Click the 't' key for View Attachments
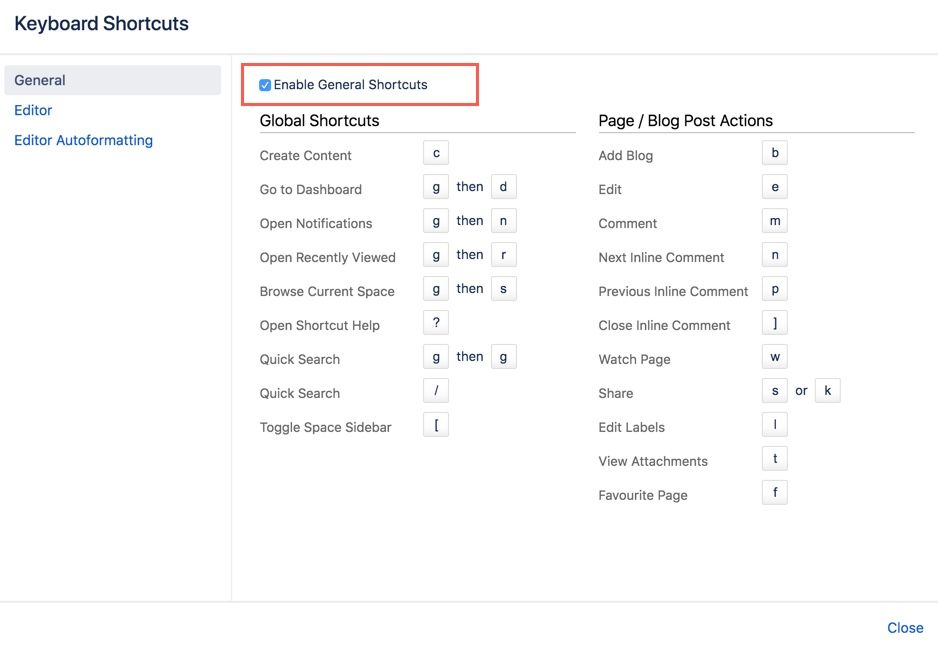This screenshot has width=938, height=651. pyautogui.click(x=775, y=459)
